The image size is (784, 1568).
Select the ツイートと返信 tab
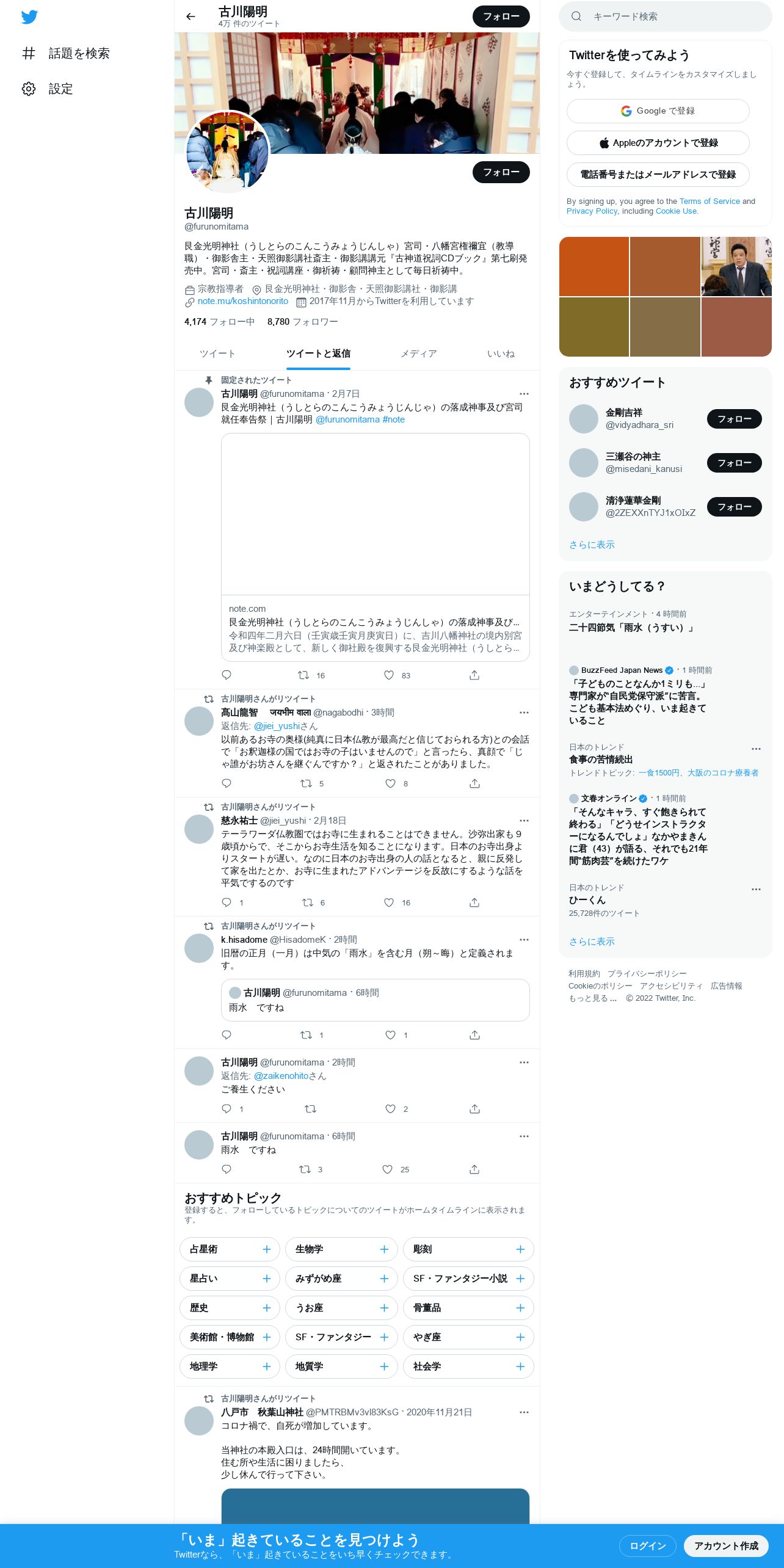click(318, 354)
